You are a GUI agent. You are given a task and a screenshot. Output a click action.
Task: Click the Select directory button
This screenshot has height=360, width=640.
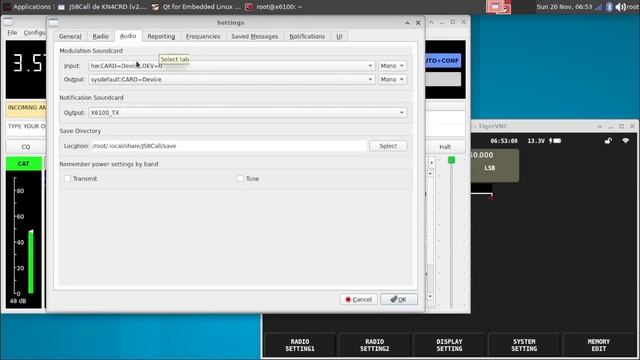pos(388,146)
